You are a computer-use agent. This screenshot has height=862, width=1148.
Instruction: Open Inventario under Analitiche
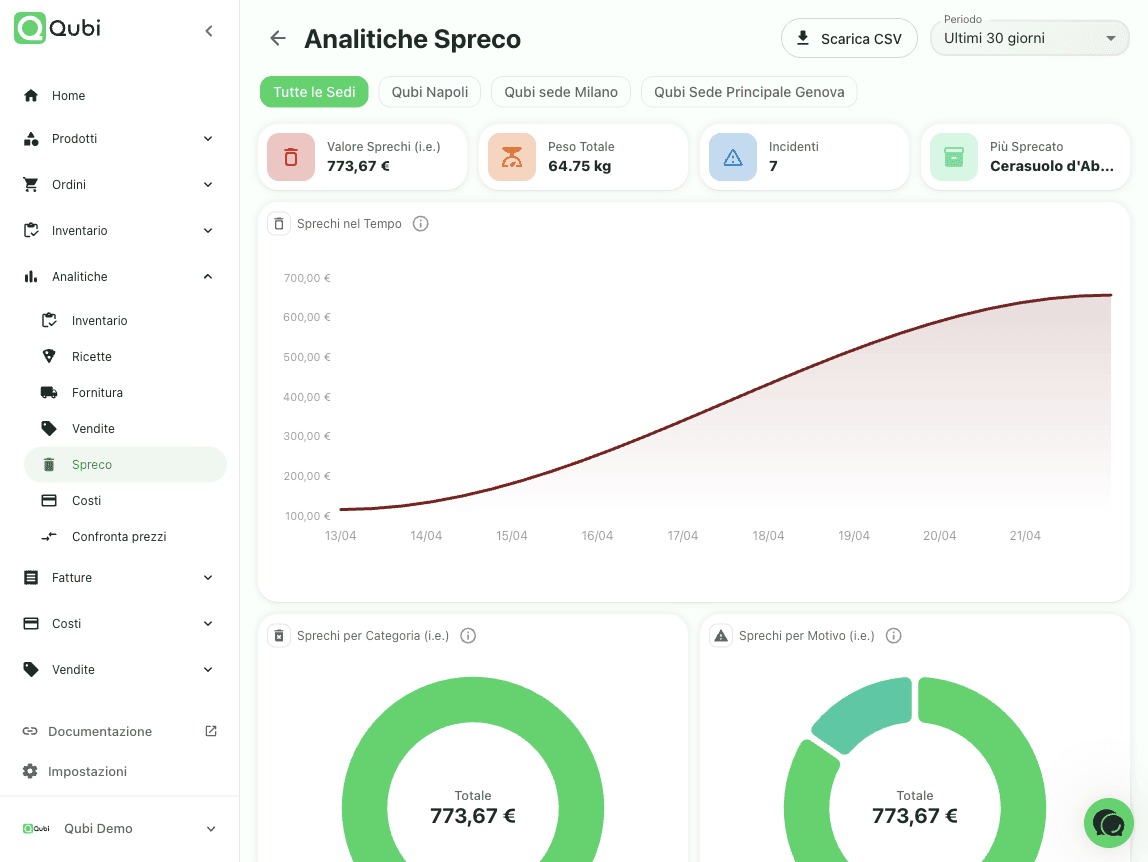[125, 321]
